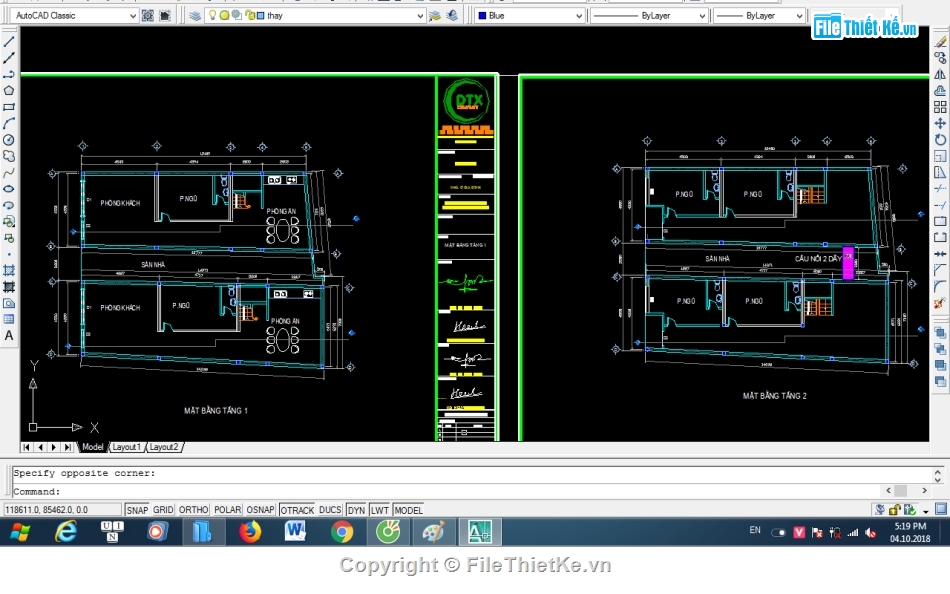Select the Hatch tool
The height and width of the screenshot is (594, 950).
8,270
